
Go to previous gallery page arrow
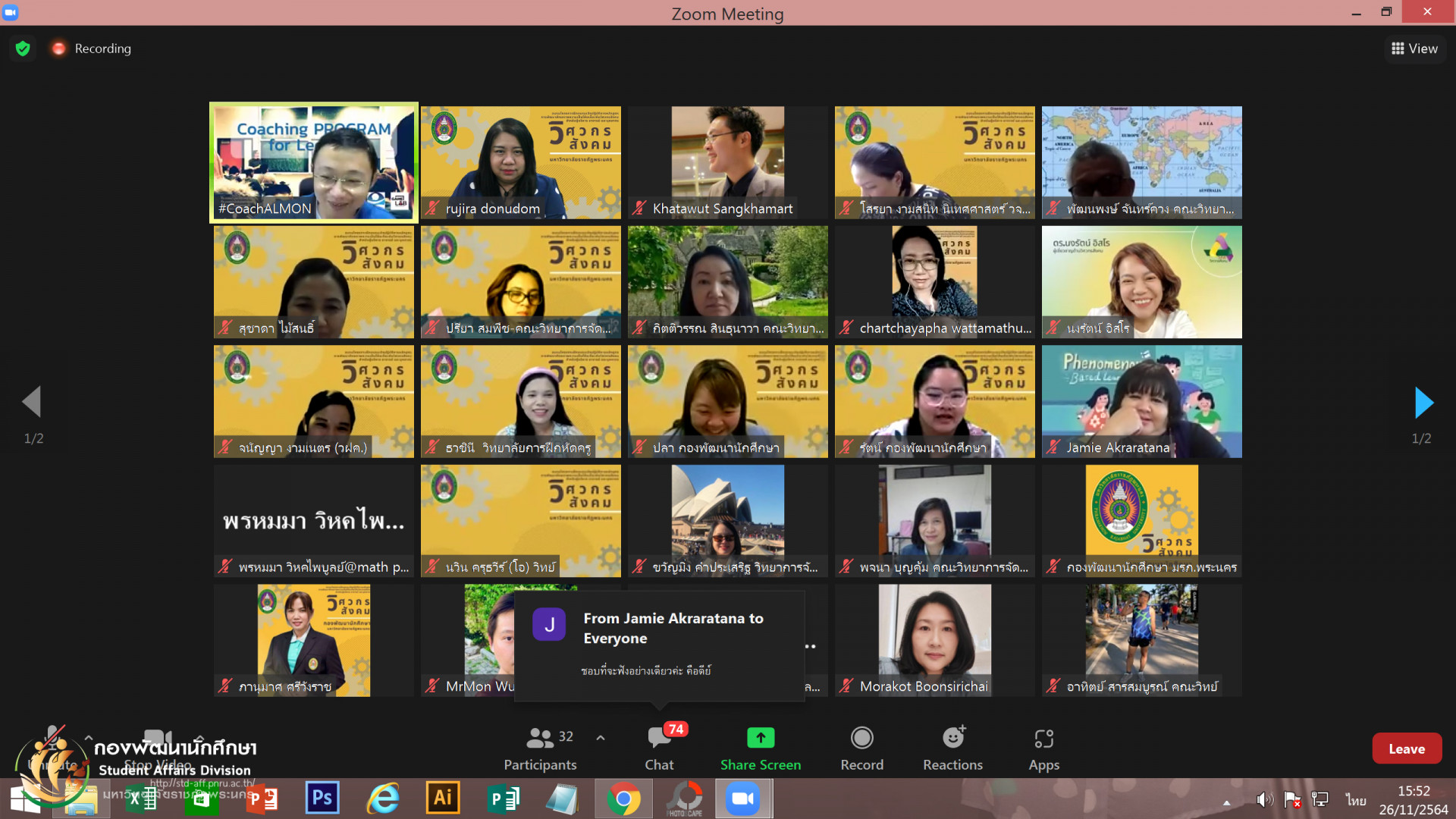pyautogui.click(x=32, y=402)
